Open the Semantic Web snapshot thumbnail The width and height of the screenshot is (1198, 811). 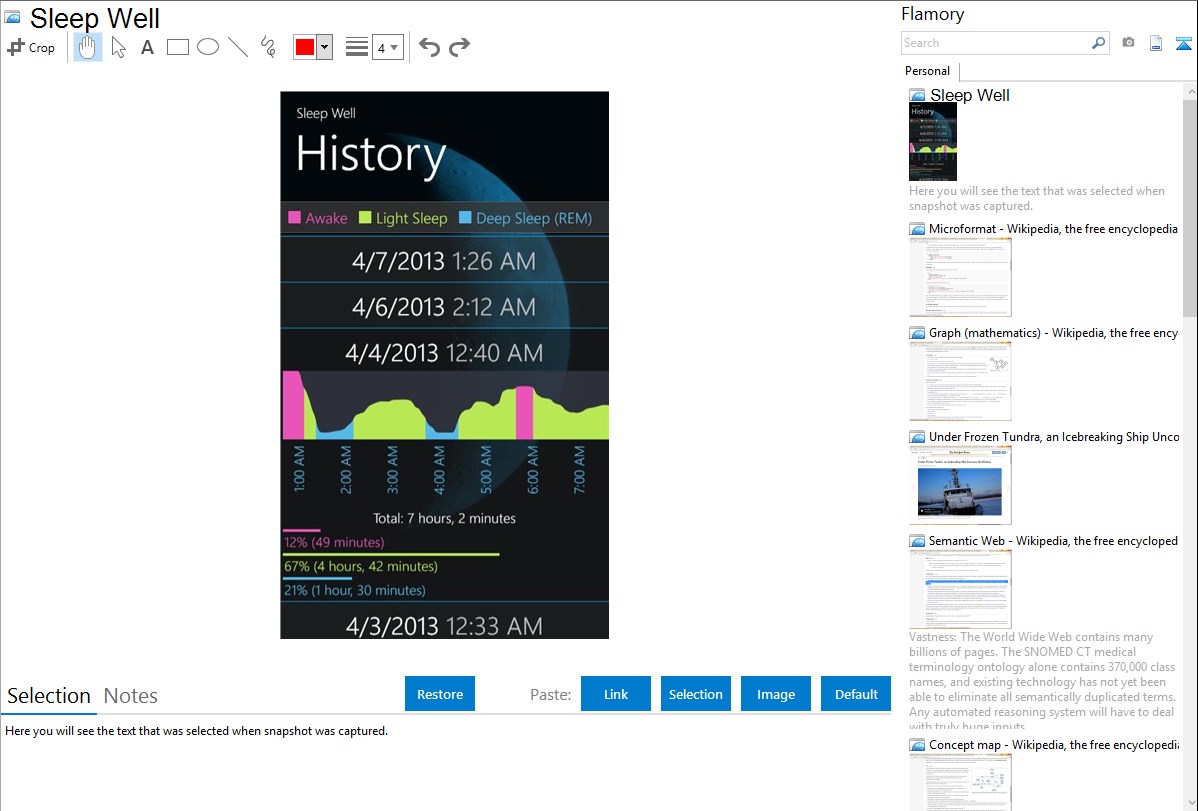(x=960, y=588)
